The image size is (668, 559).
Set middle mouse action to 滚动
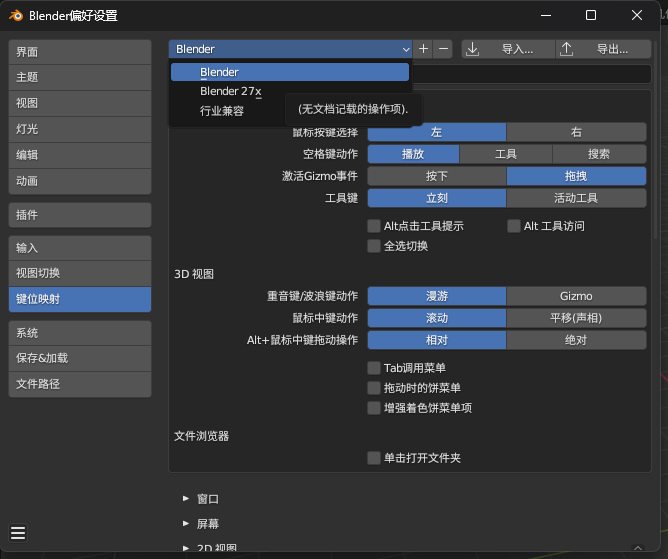click(x=437, y=318)
